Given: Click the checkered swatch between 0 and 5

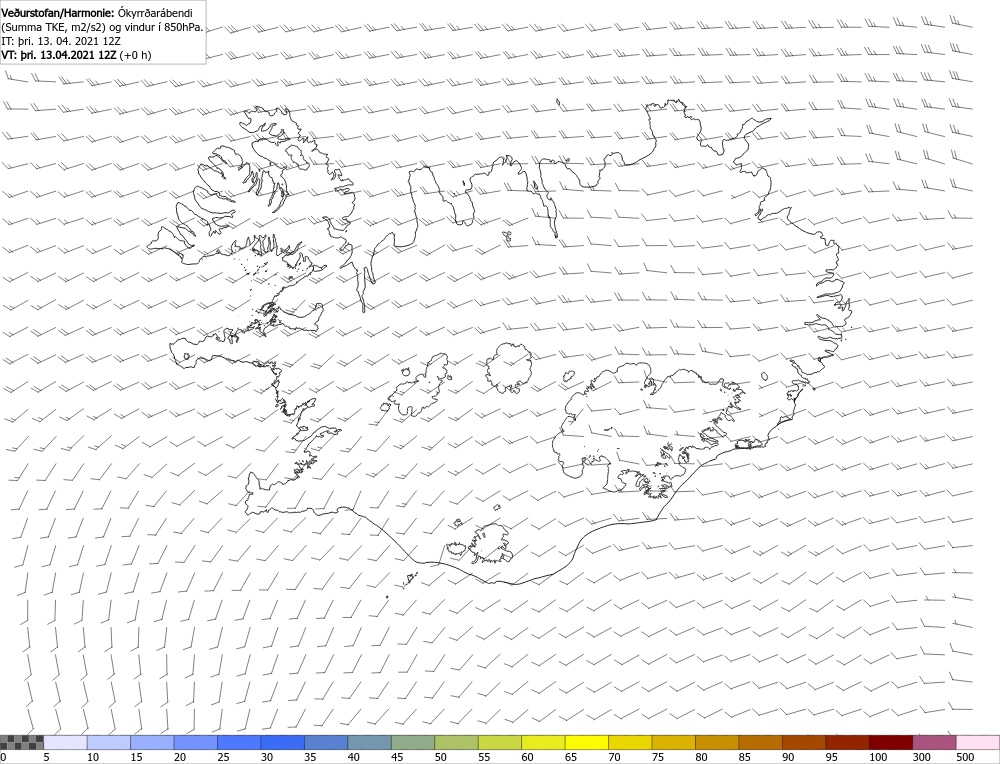Looking at the screenshot, I should [22, 742].
